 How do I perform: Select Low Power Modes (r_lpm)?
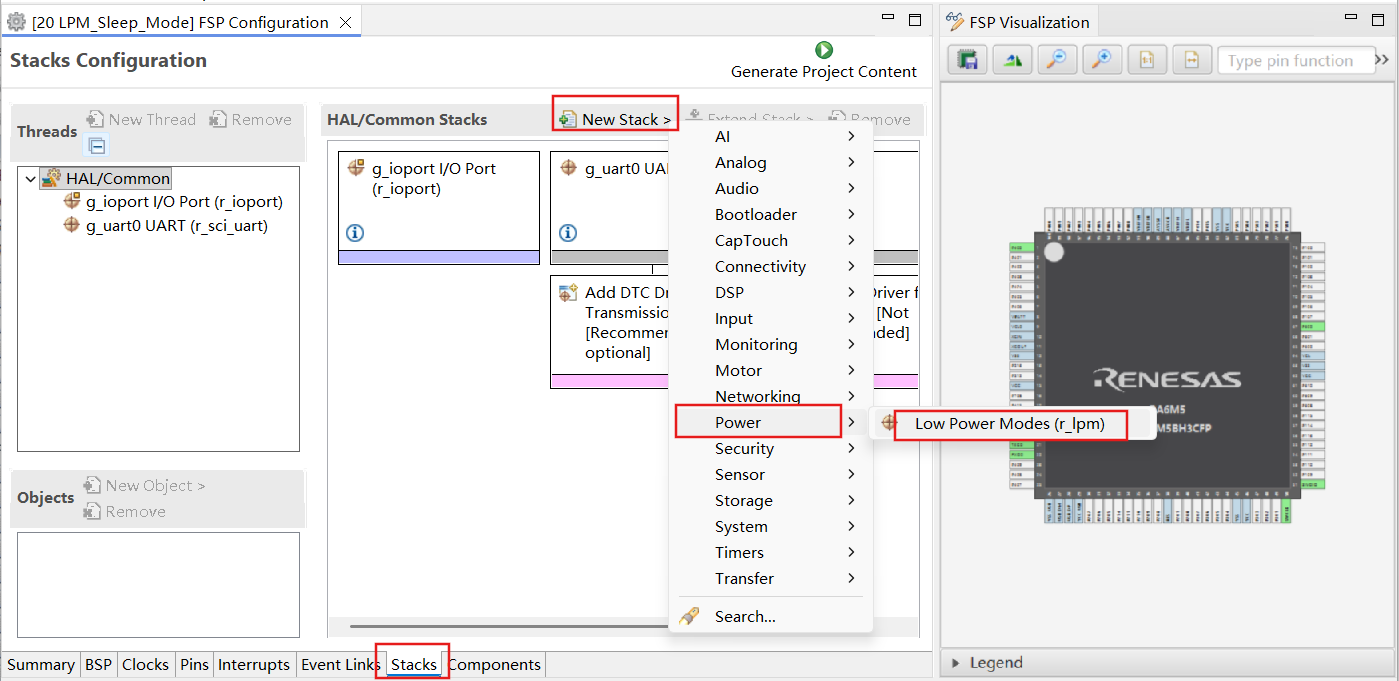[x=1014, y=423]
